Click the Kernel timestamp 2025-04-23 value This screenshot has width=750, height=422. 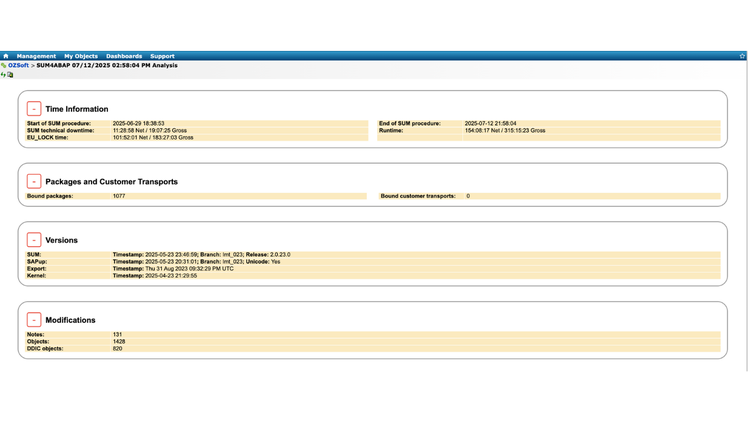tap(154, 276)
